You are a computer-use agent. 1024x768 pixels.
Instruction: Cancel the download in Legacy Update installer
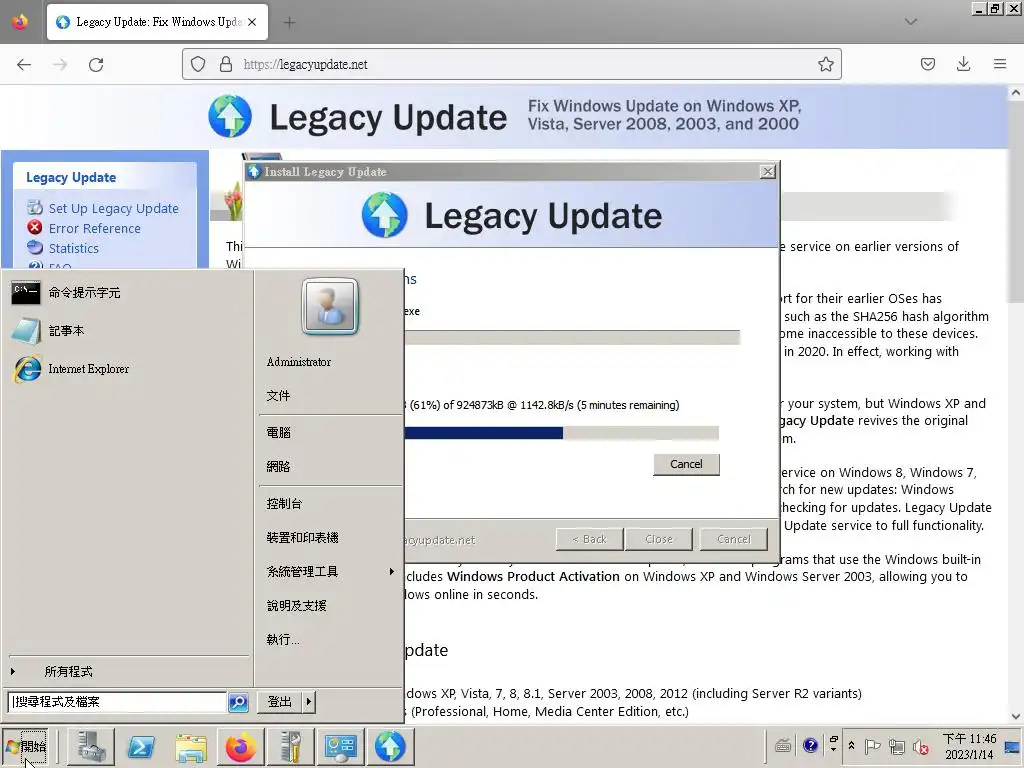[x=686, y=464]
